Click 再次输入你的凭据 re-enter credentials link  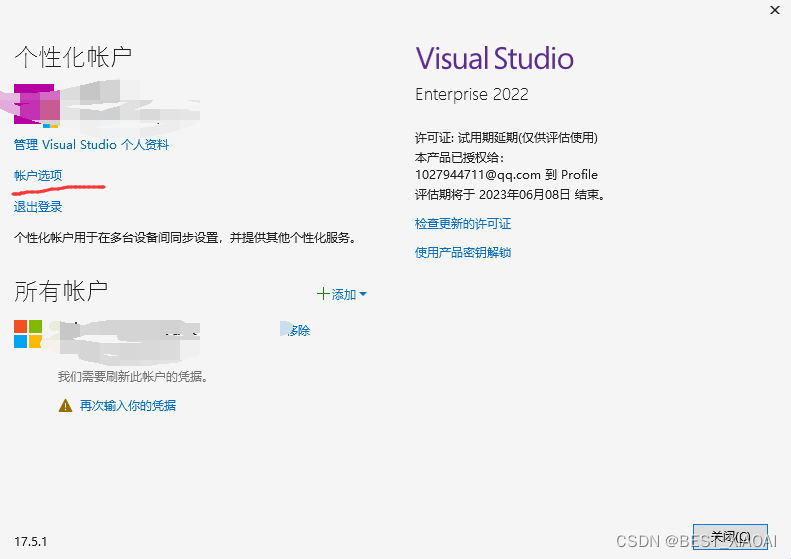(x=128, y=406)
